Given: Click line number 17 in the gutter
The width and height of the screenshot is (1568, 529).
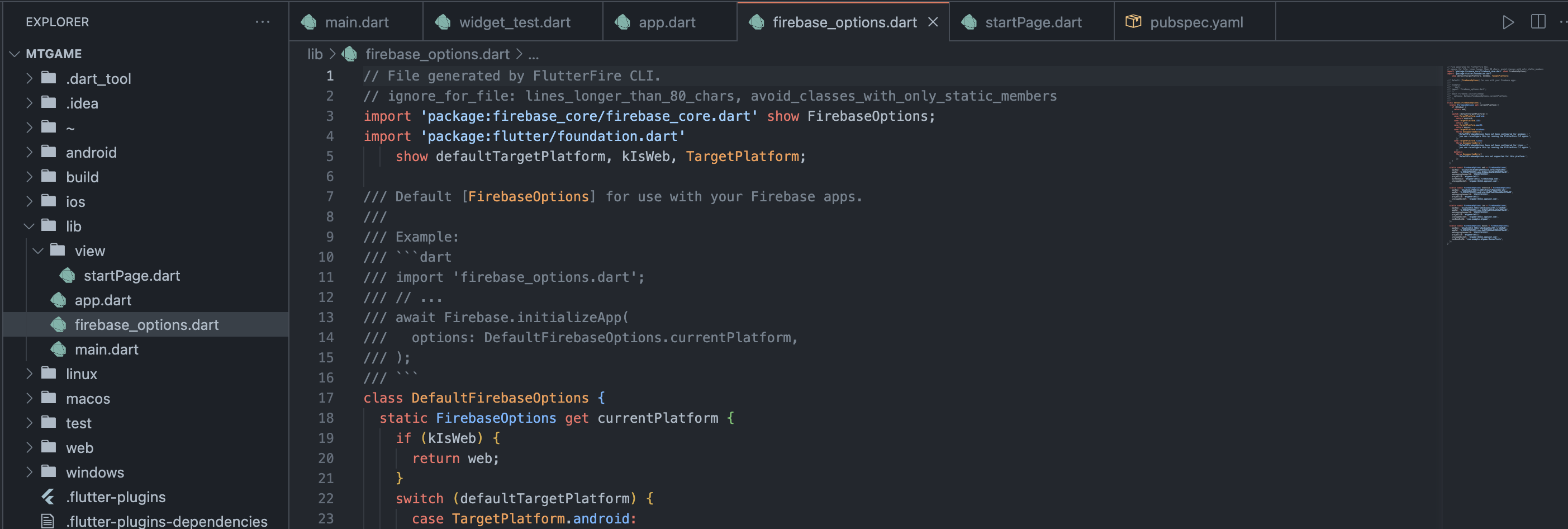Looking at the screenshot, I should (x=326, y=398).
